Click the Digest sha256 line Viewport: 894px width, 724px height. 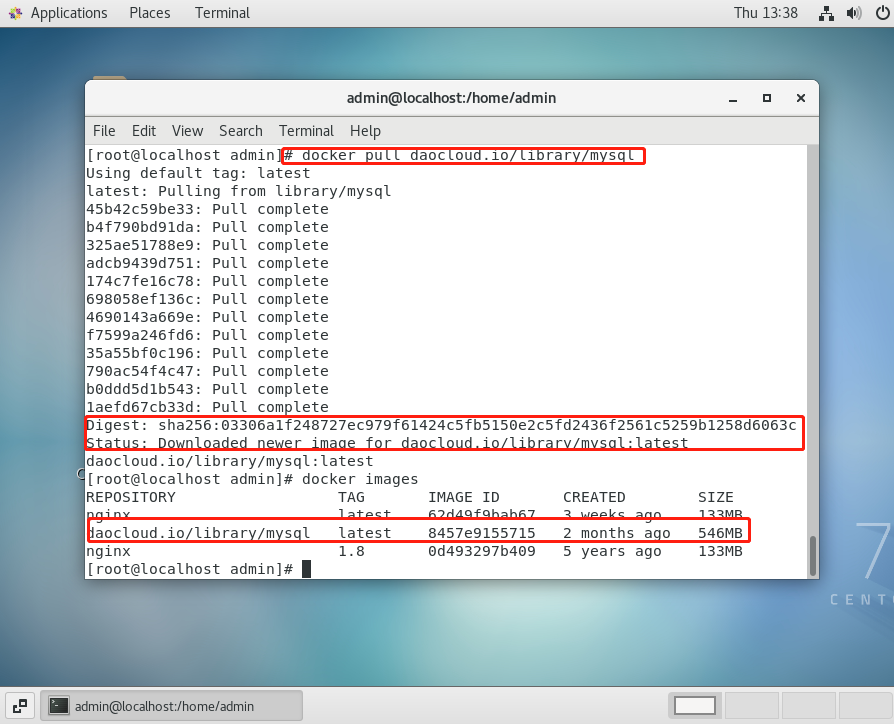coord(441,425)
